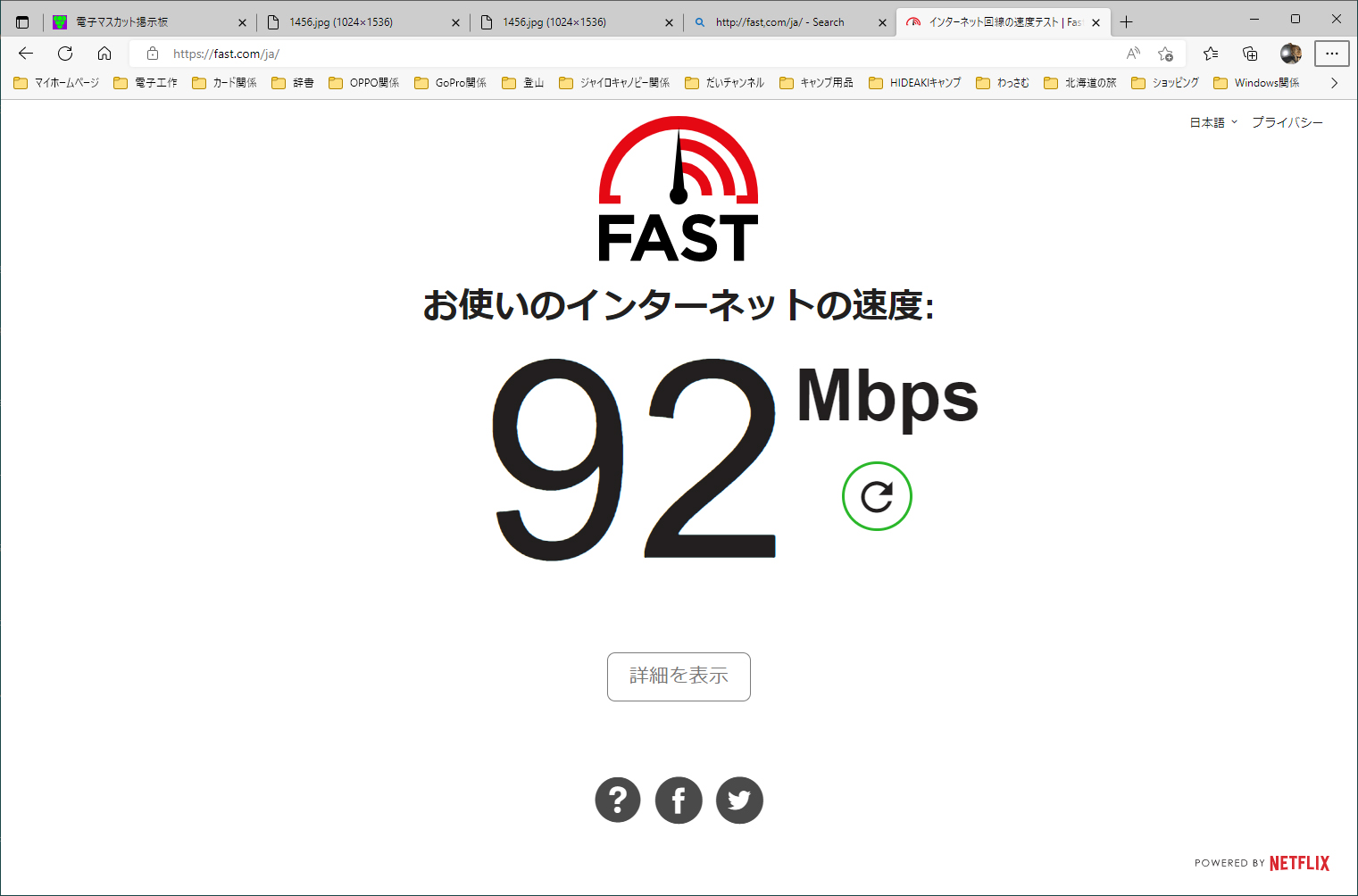Show more bookmarks with the overflow chevron
The width and height of the screenshot is (1358, 896).
click(1335, 83)
